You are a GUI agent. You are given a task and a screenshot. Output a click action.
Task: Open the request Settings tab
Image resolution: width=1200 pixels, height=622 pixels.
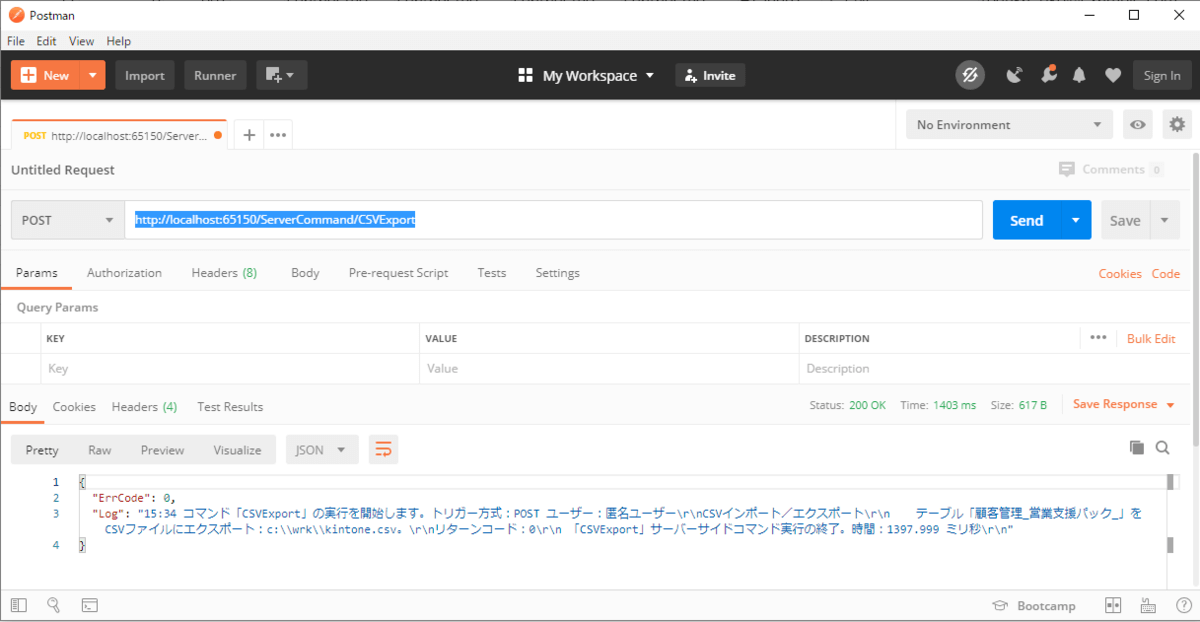point(557,273)
